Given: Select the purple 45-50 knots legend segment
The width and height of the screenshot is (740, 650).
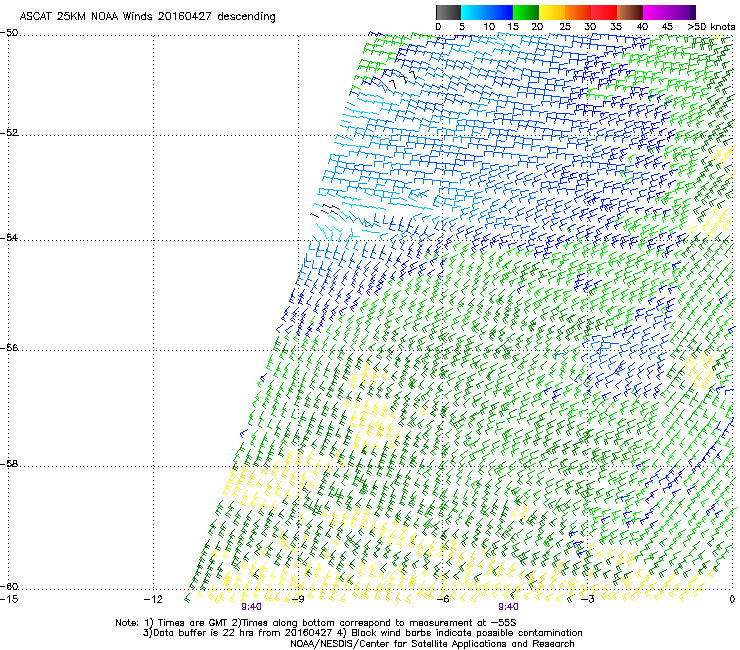Looking at the screenshot, I should (682, 12).
